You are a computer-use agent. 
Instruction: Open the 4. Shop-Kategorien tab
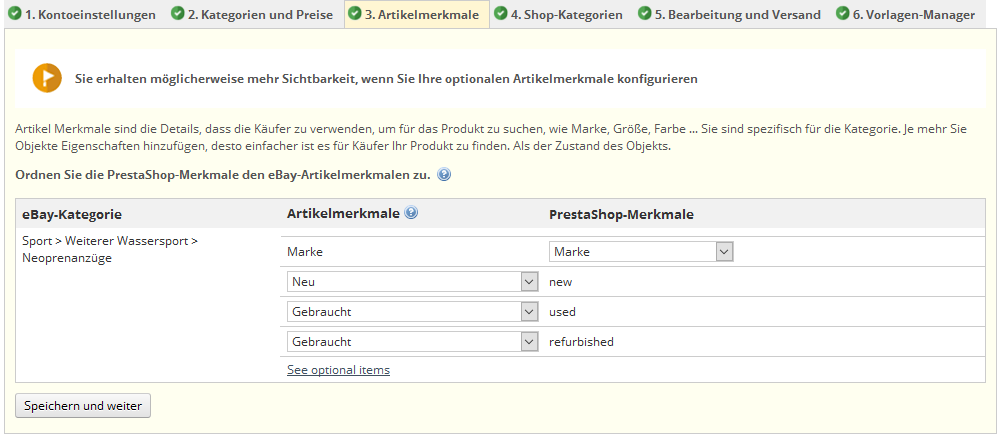pos(566,15)
